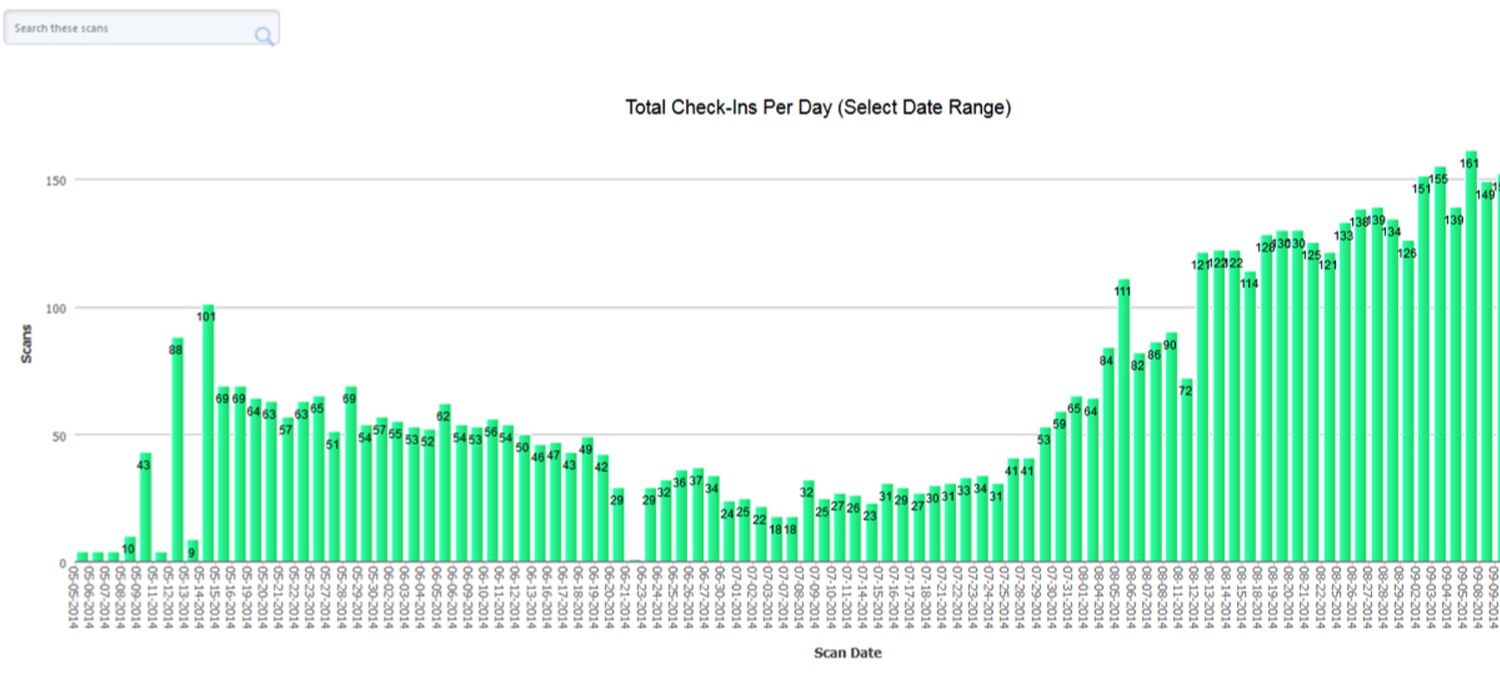
Task: Select the bar labeled 33
Action: pyautogui.click(x=966, y=521)
